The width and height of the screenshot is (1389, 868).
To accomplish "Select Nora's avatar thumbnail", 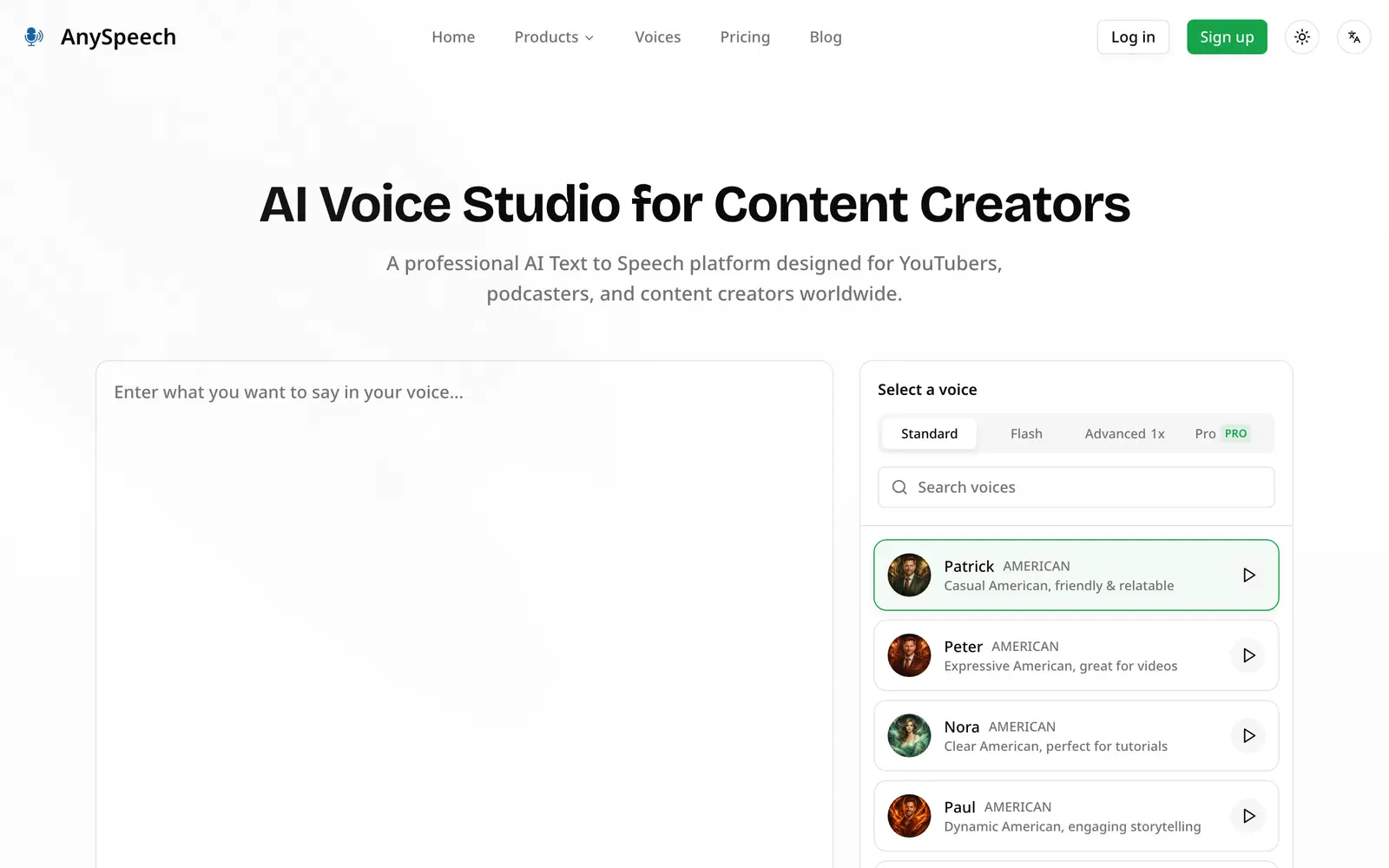I will pyautogui.click(x=909, y=735).
